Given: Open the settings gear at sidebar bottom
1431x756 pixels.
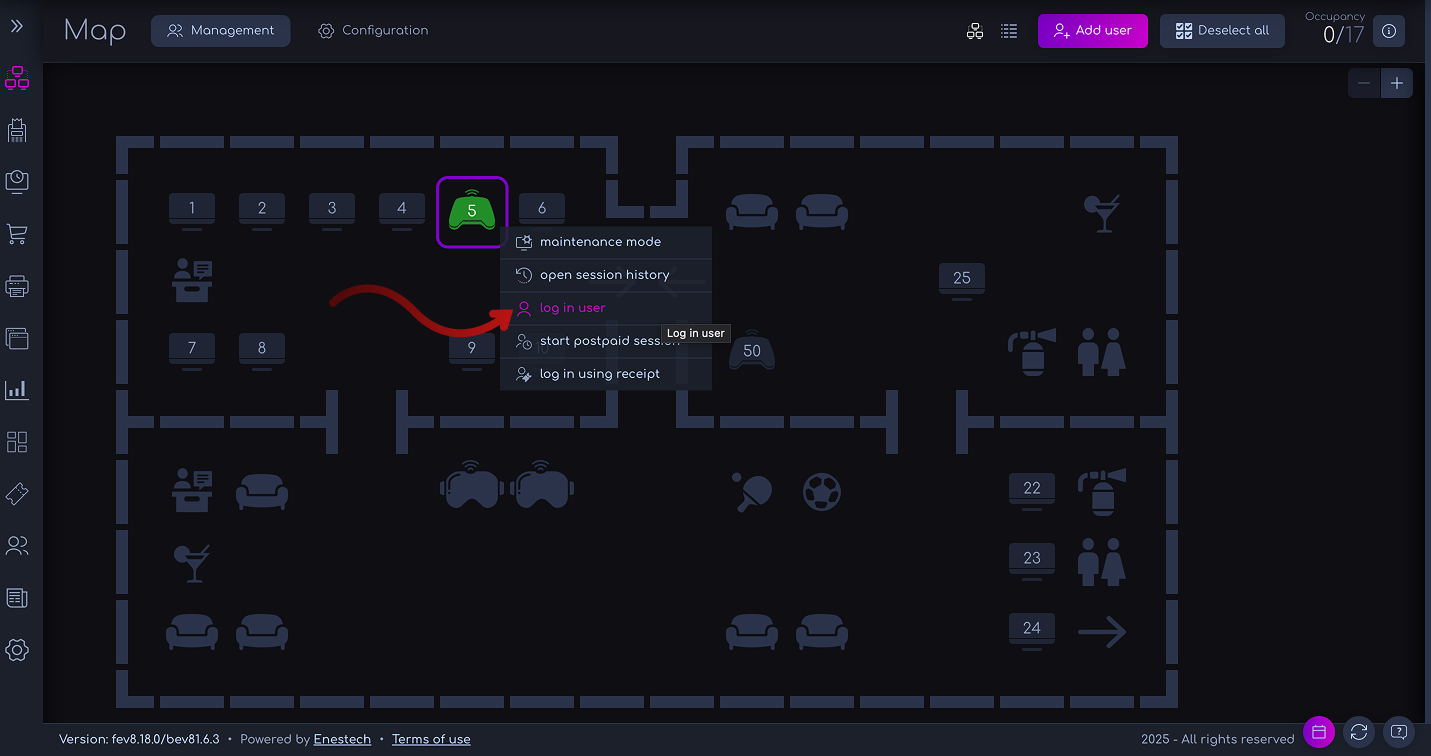Looking at the screenshot, I should click(x=17, y=649).
